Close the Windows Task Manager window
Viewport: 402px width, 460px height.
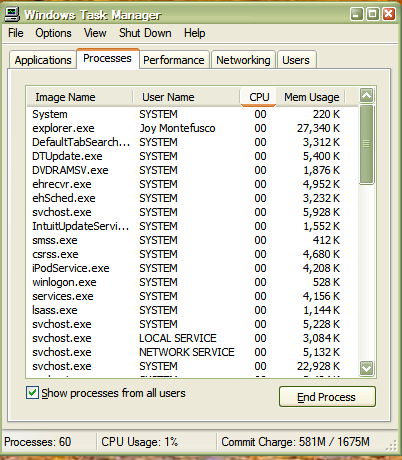pyautogui.click(x=389, y=14)
